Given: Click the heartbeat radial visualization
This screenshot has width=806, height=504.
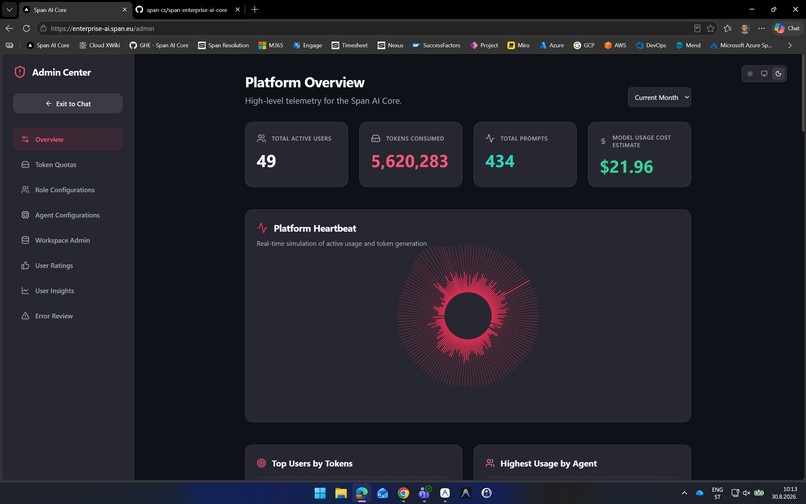Looking at the screenshot, I should tap(468, 315).
